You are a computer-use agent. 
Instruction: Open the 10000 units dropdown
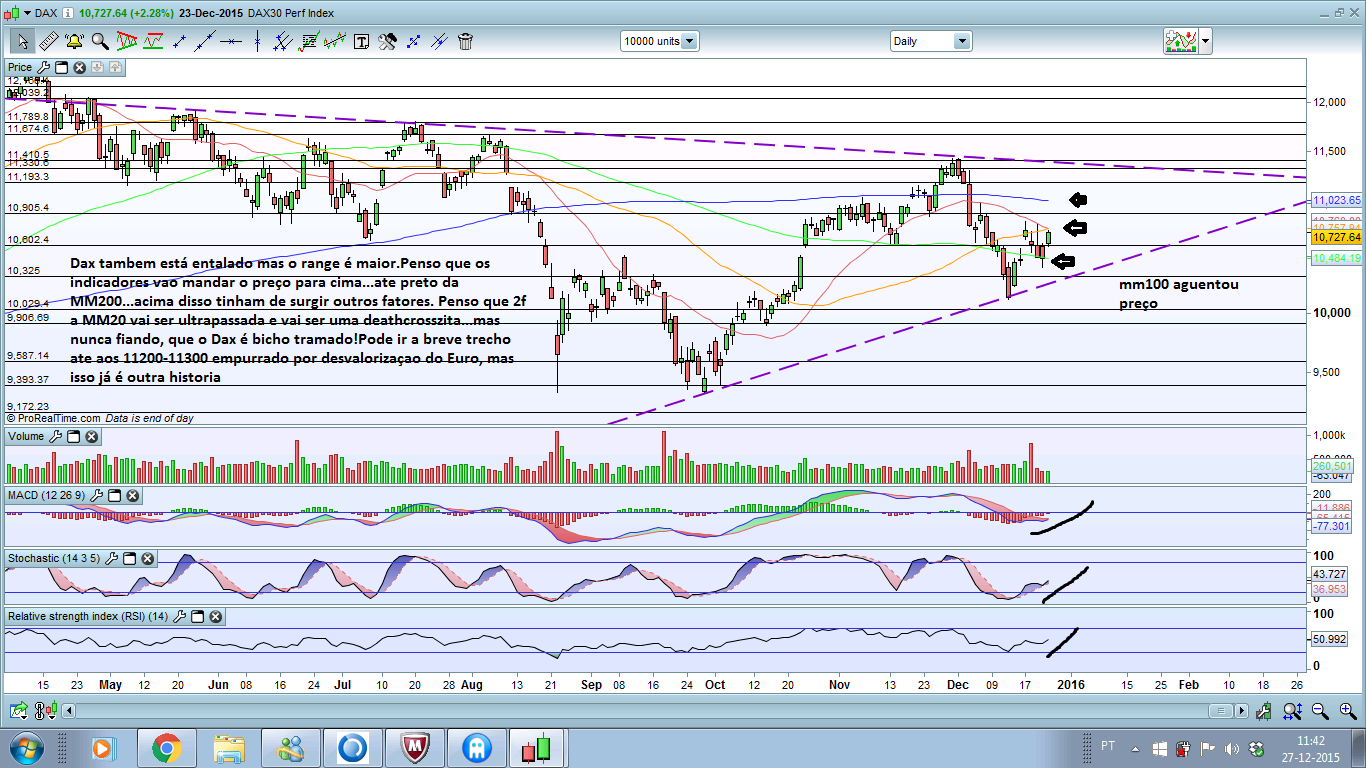click(x=690, y=41)
